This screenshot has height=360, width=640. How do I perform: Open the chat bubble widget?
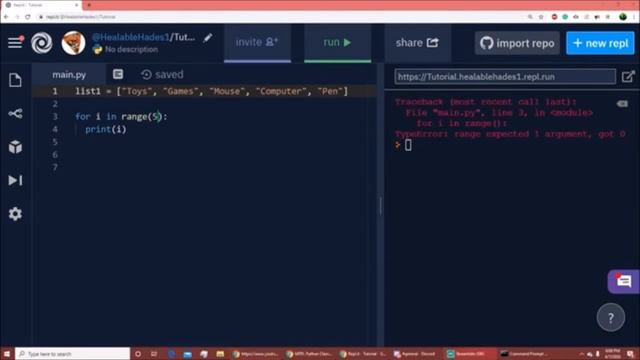(x=623, y=281)
